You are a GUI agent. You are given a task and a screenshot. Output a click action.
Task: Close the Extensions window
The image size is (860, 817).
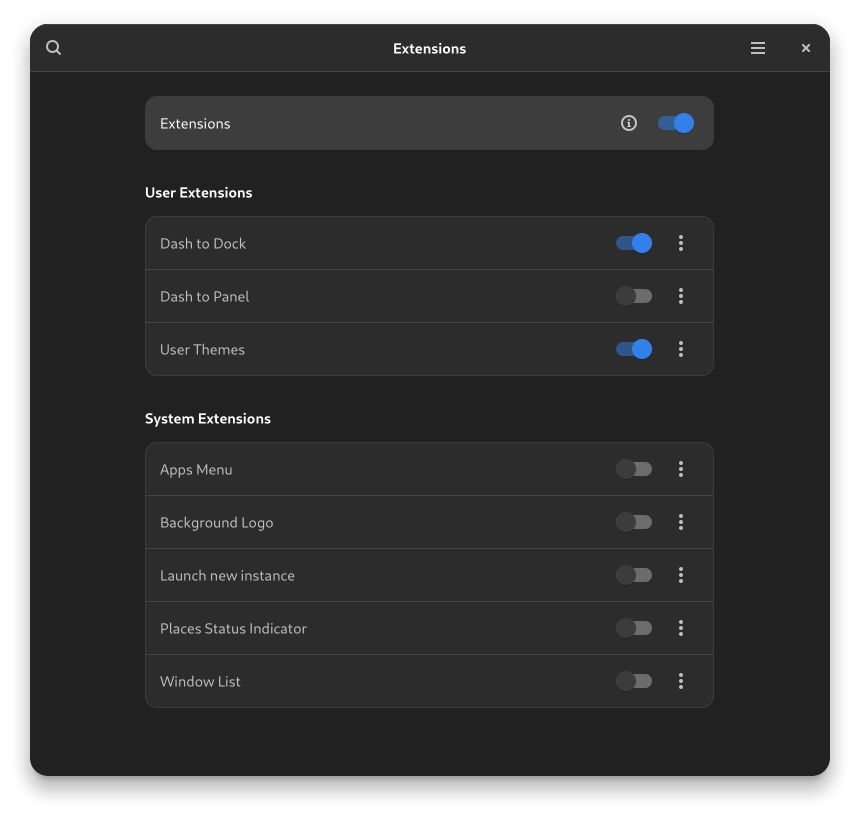(806, 48)
